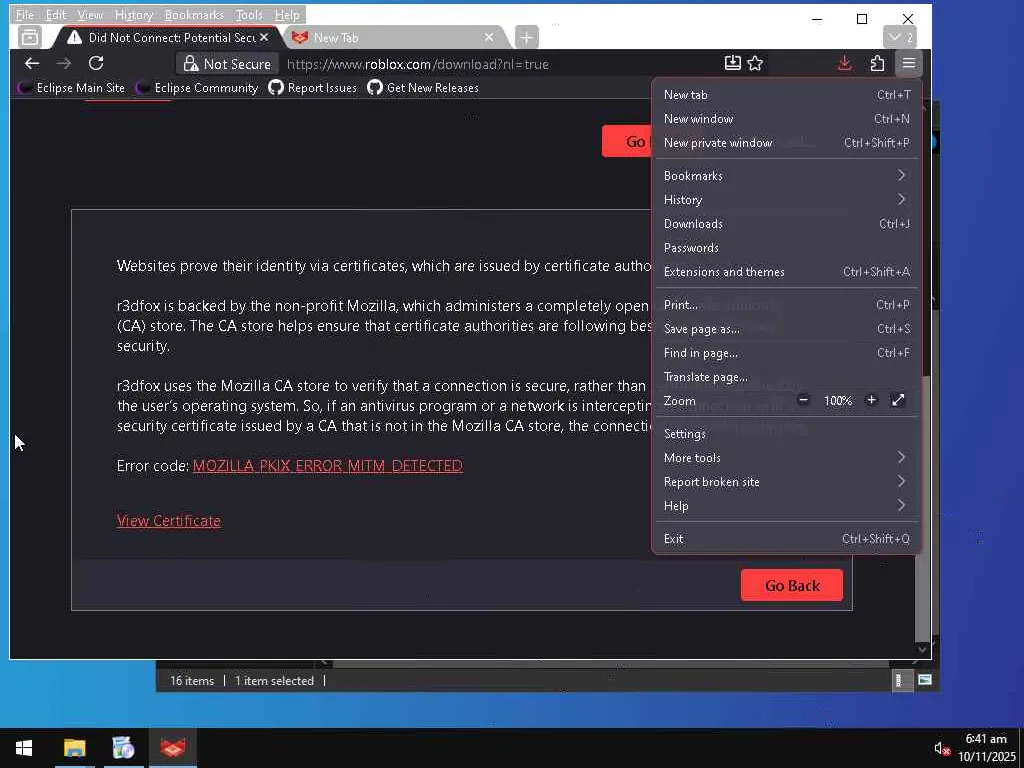Open Windows Start menu
The width and height of the screenshot is (1024, 768).
pos(24,748)
